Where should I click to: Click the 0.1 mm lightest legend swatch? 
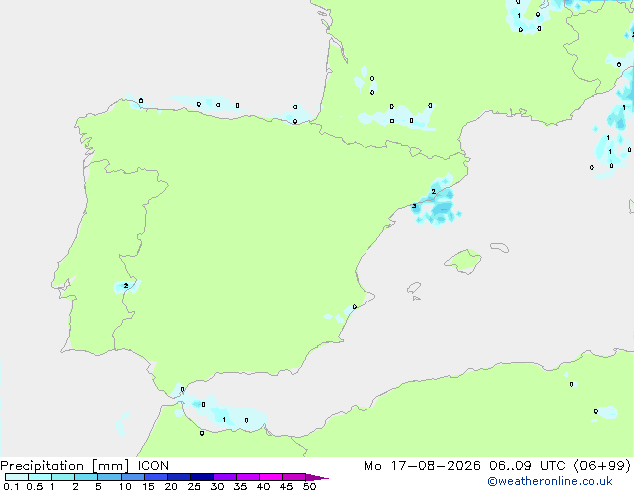pos(17,477)
